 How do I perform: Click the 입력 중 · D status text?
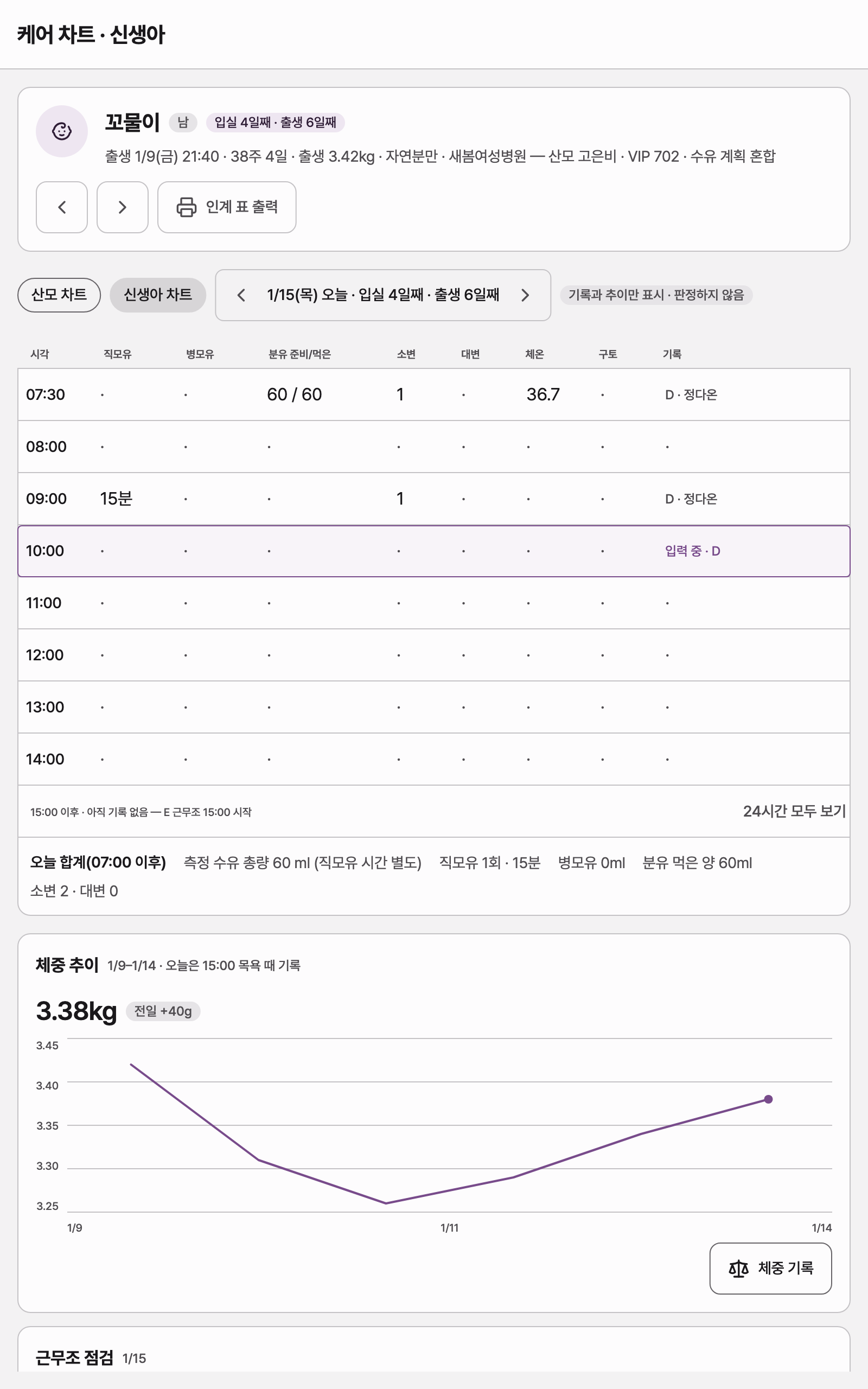click(692, 551)
